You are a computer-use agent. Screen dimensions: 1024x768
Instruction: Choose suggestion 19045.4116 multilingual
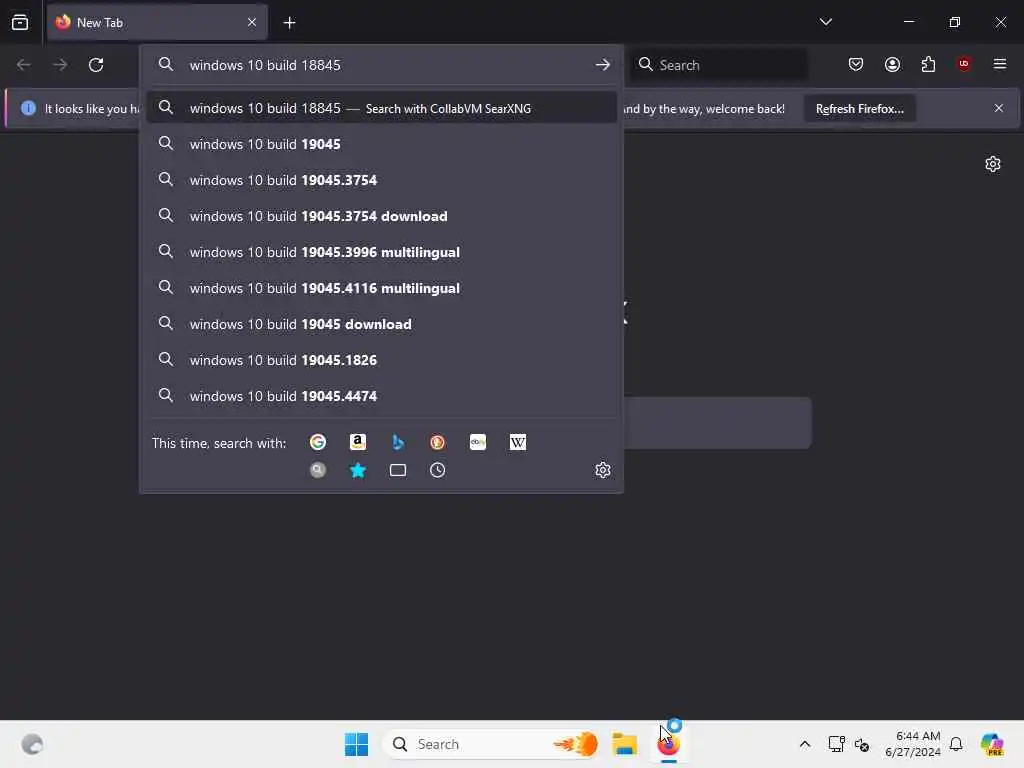pyautogui.click(x=381, y=288)
